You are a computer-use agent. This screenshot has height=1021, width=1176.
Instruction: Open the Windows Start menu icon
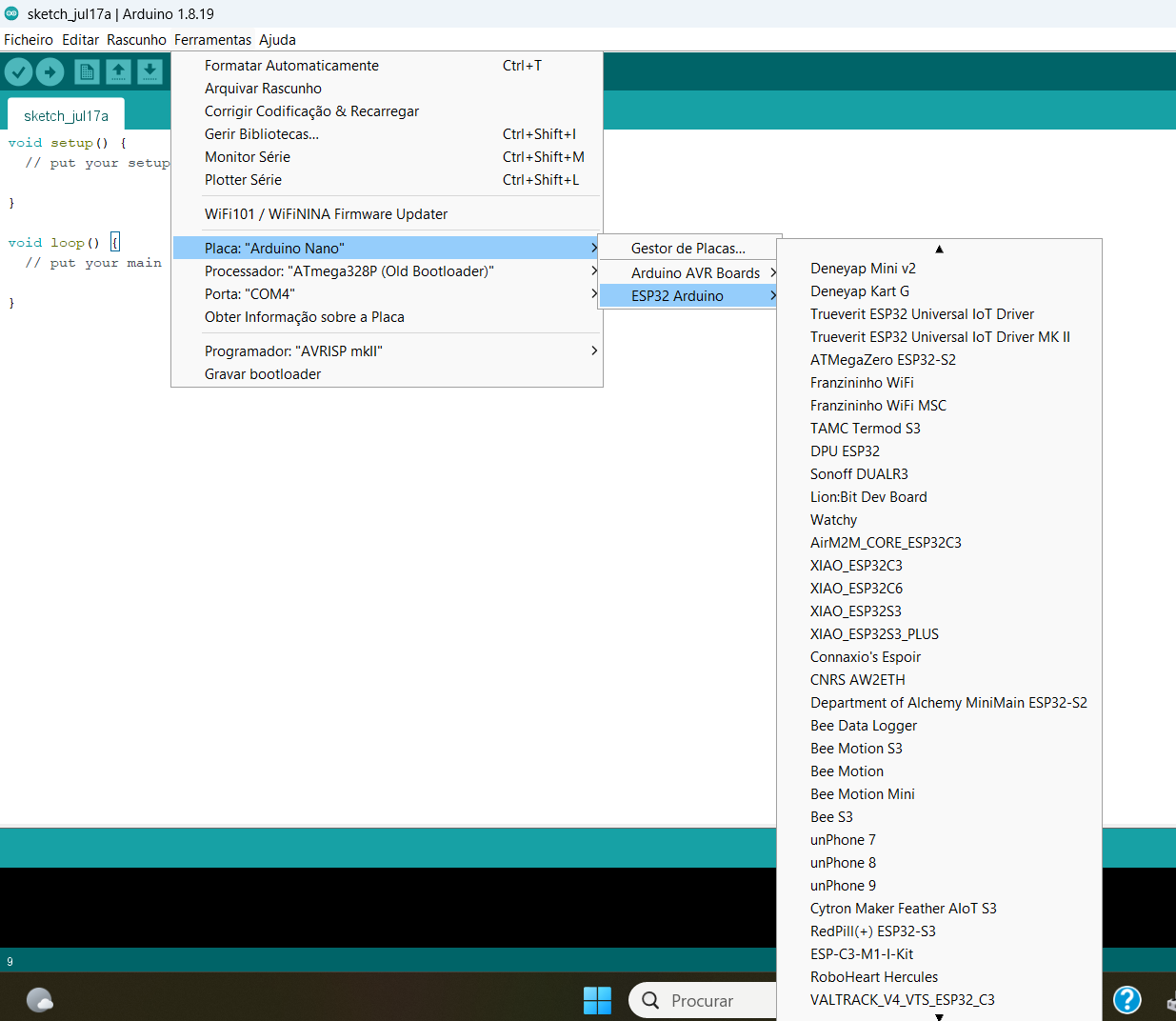(x=597, y=1000)
